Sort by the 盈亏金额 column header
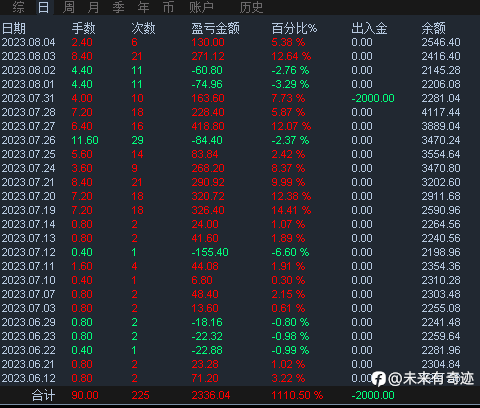The image size is (480, 408). click(215, 28)
